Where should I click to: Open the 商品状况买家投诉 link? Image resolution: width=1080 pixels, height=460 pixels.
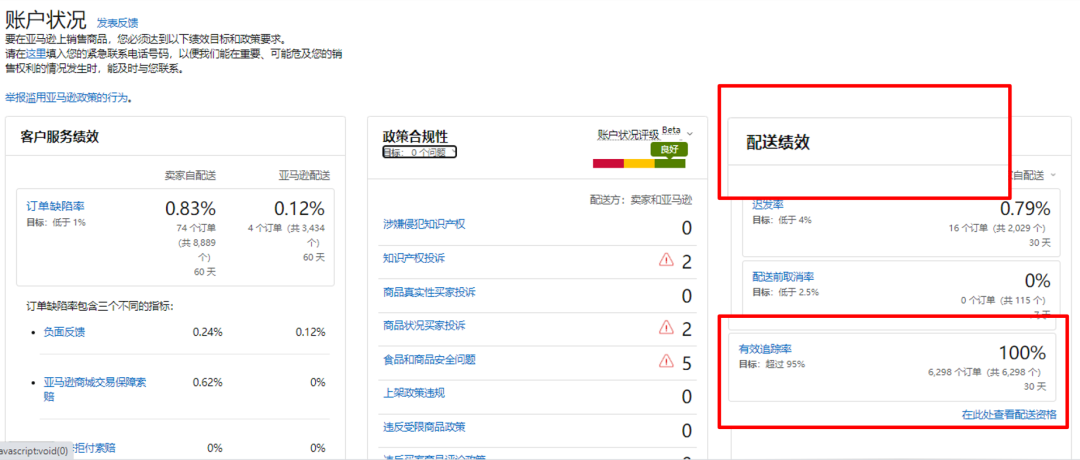click(424, 325)
